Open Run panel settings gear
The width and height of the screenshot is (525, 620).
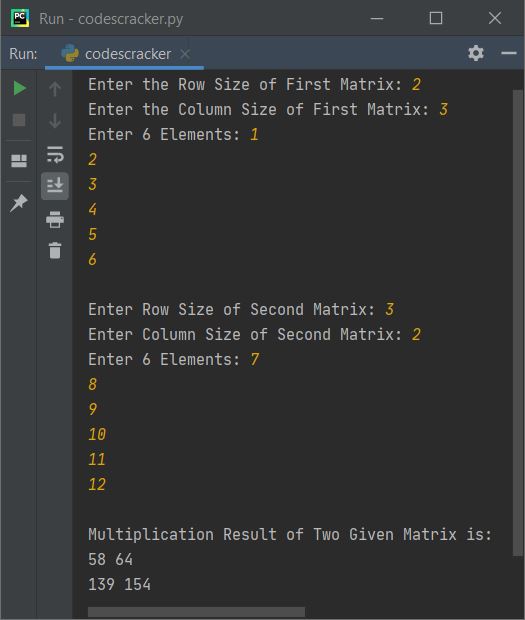click(x=476, y=53)
